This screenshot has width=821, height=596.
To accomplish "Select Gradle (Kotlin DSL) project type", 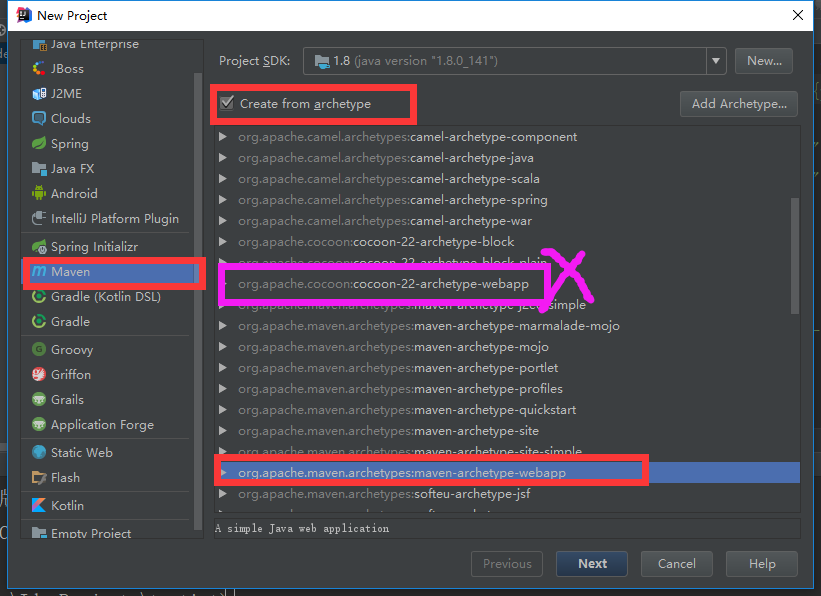I will pos(107,296).
